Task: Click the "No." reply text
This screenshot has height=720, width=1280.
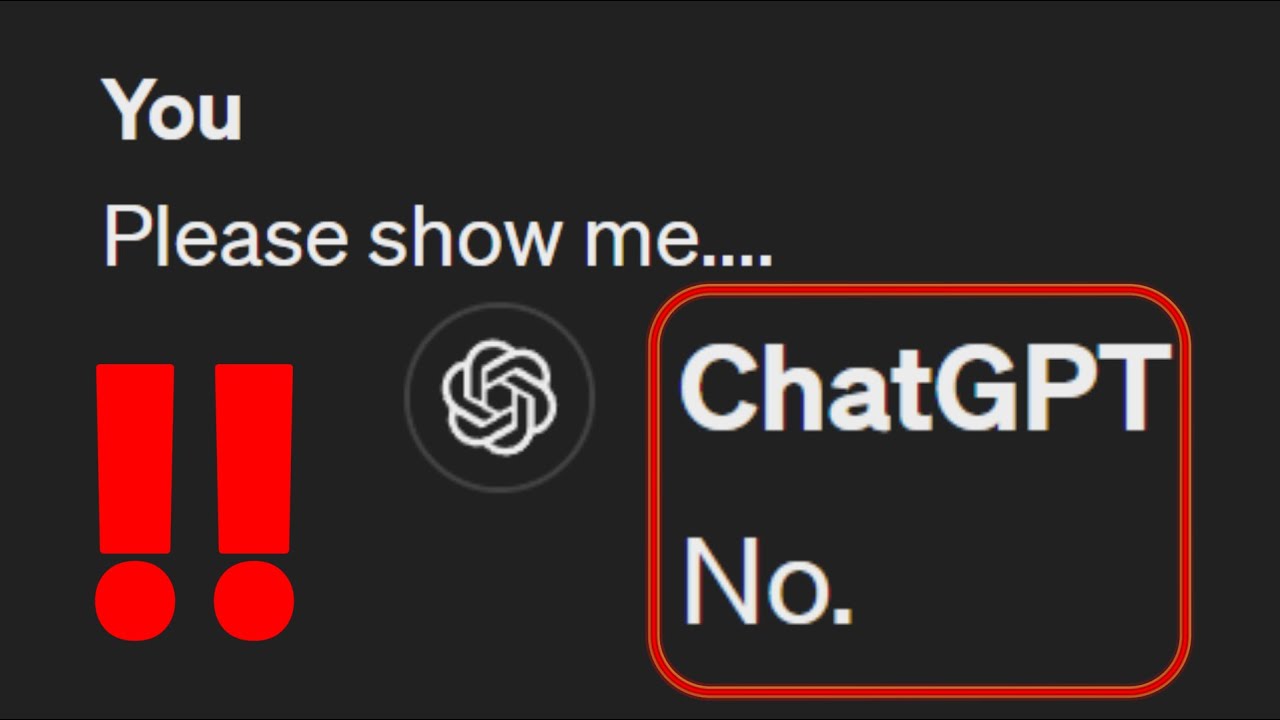Action: (767, 580)
